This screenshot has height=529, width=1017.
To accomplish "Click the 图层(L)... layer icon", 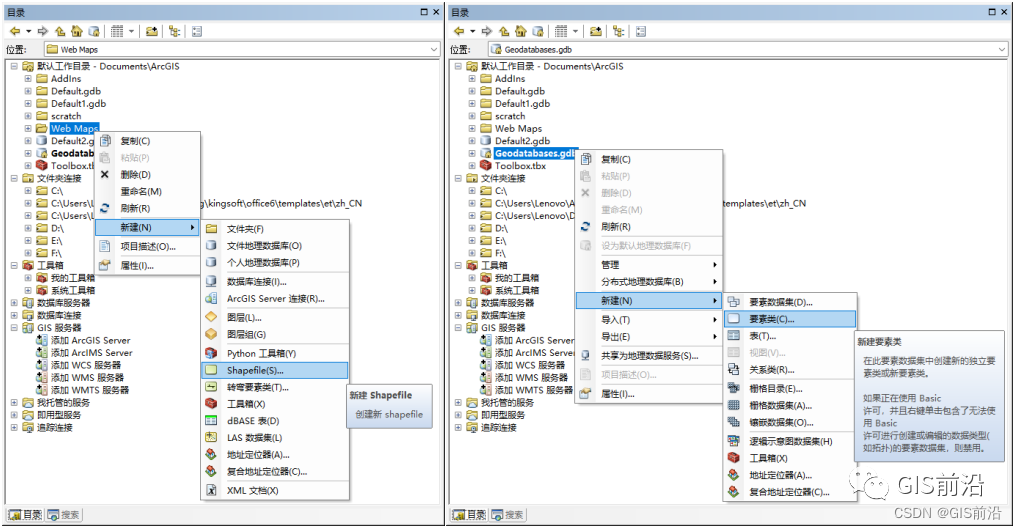I will [x=211, y=318].
